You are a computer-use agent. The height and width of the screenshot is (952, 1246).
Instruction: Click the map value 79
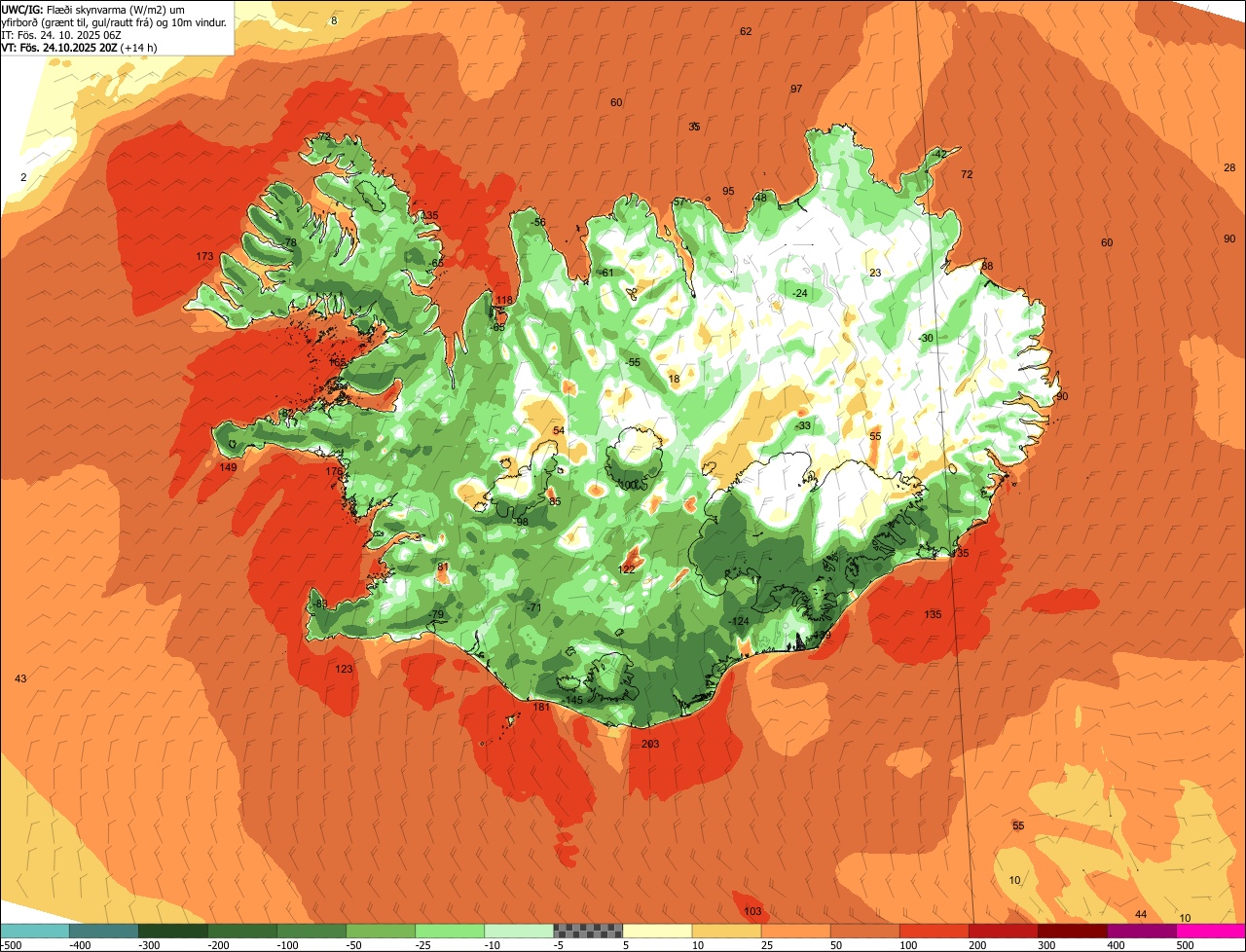point(438,615)
